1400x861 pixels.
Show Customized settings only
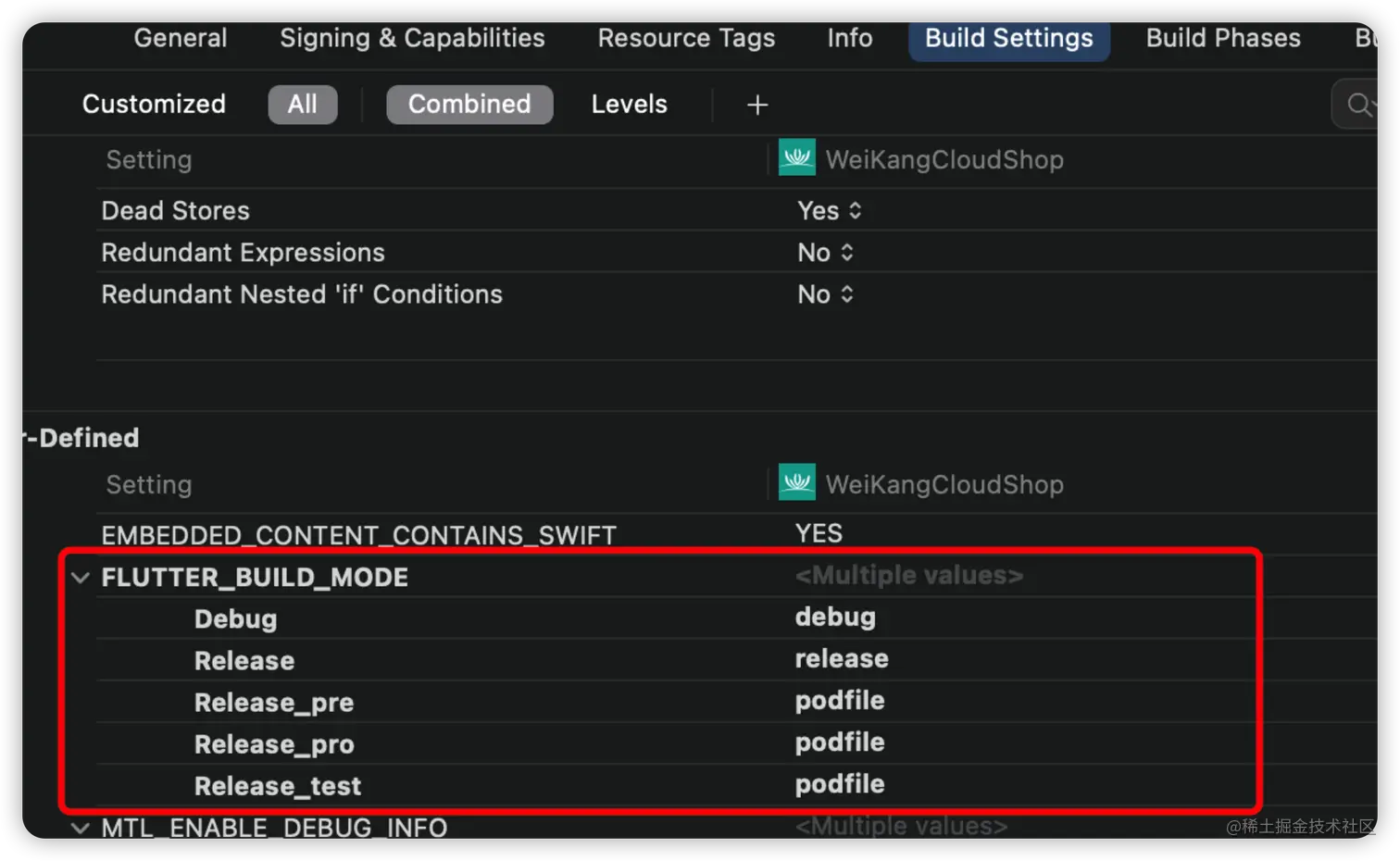click(x=154, y=105)
